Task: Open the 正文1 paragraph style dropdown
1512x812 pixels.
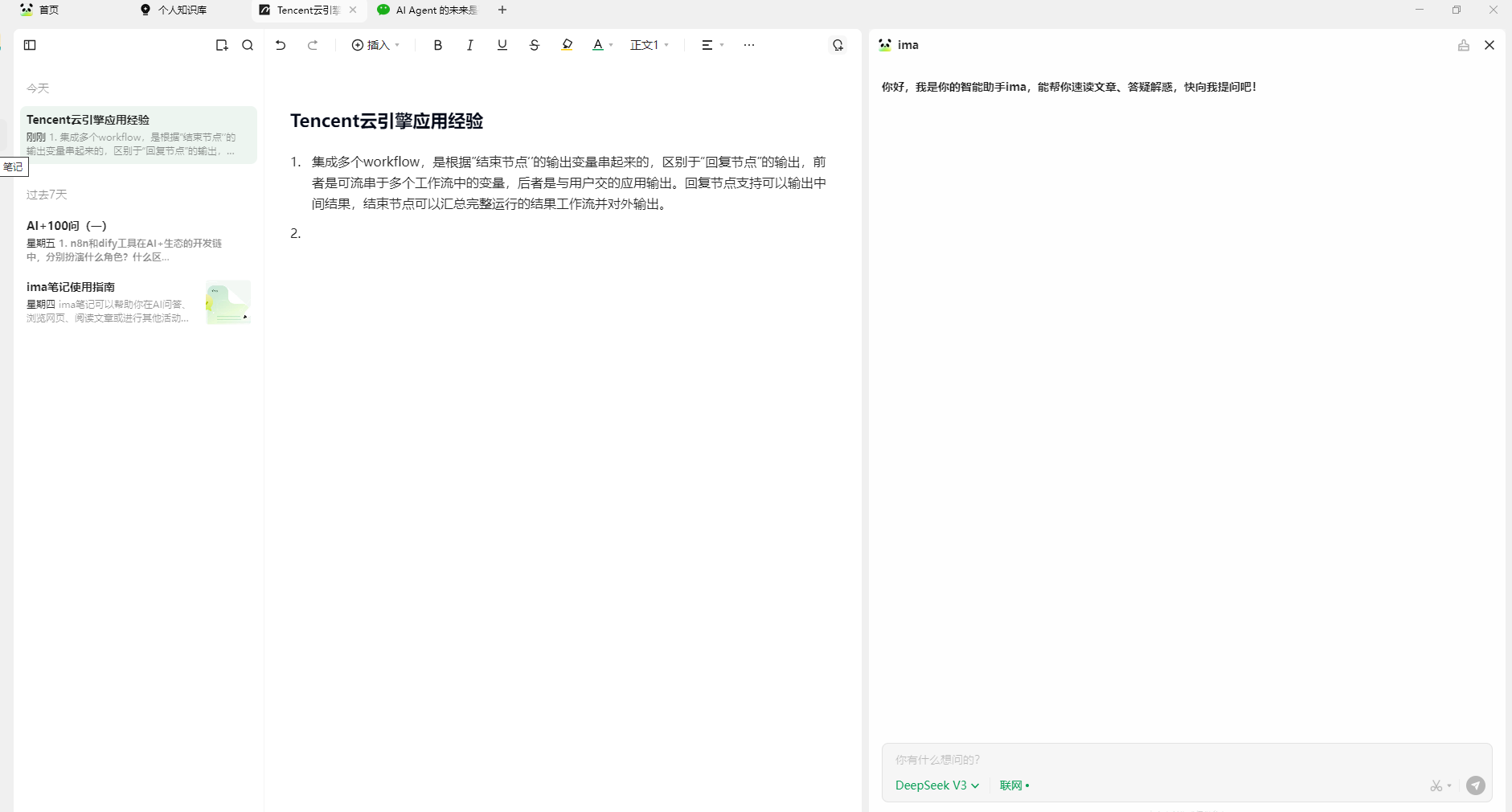Action: (649, 45)
